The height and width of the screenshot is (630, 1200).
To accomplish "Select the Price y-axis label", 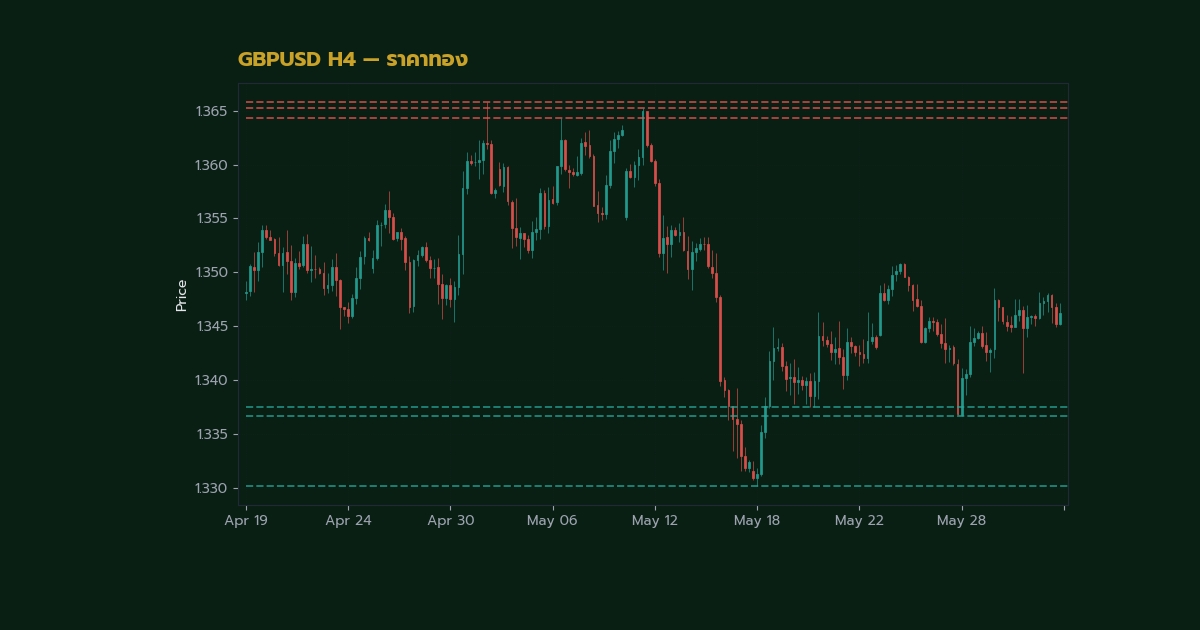I will click(181, 295).
